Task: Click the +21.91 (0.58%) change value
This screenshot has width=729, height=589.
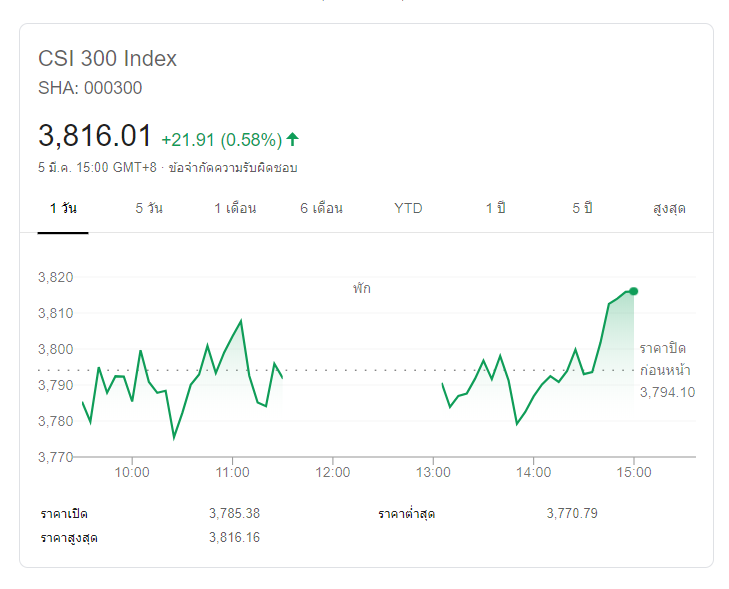Action: pyautogui.click(x=221, y=139)
